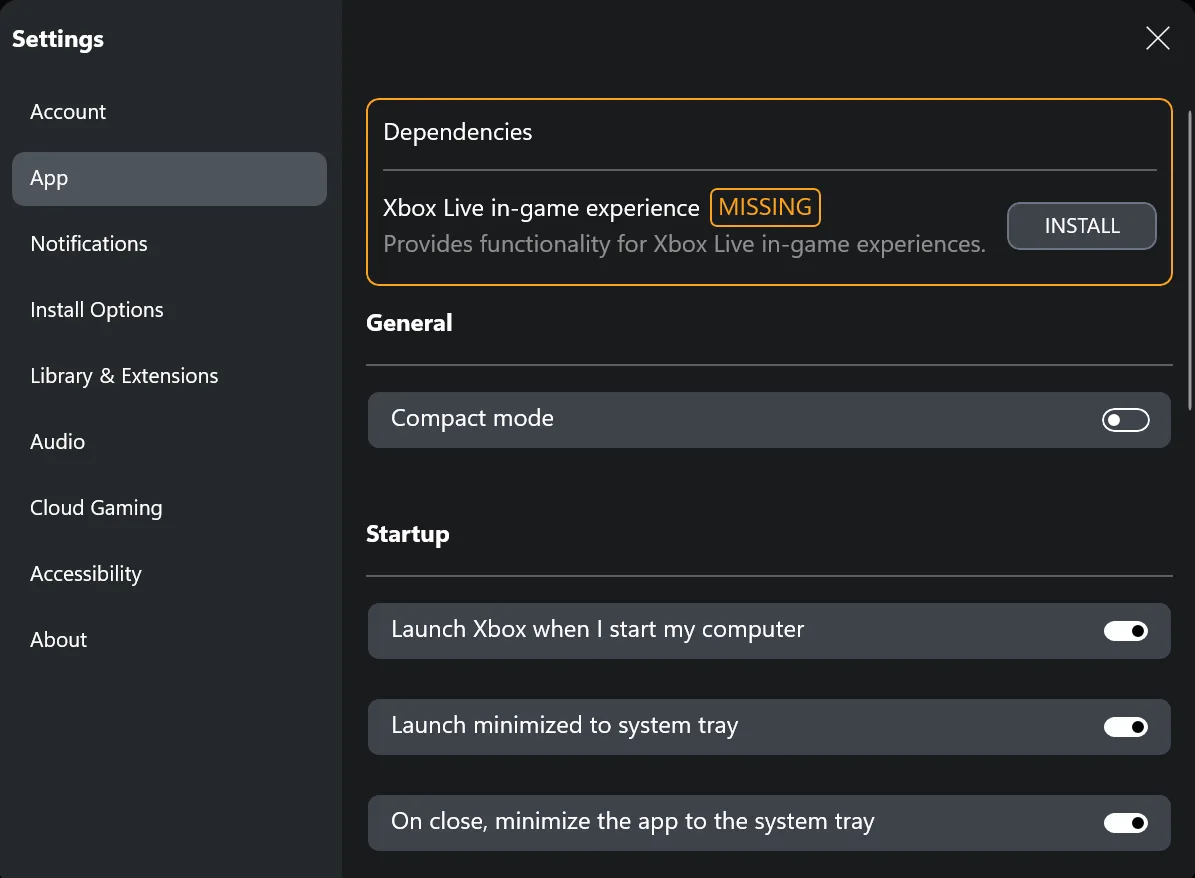Install the Xbox Live in-game experience dependency
1195x878 pixels.
click(x=1081, y=226)
